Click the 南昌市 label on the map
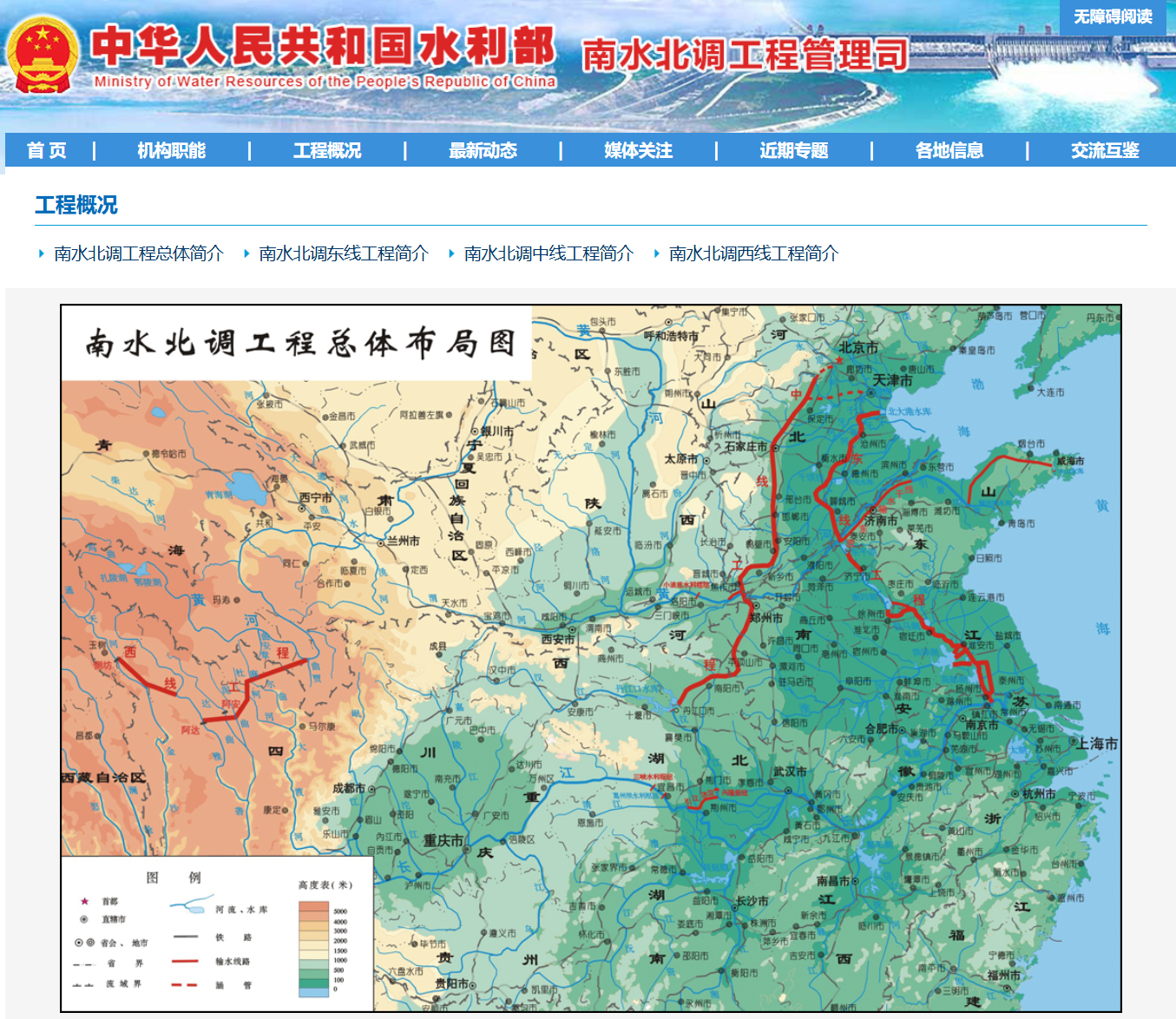The image size is (1176, 1019). click(833, 880)
